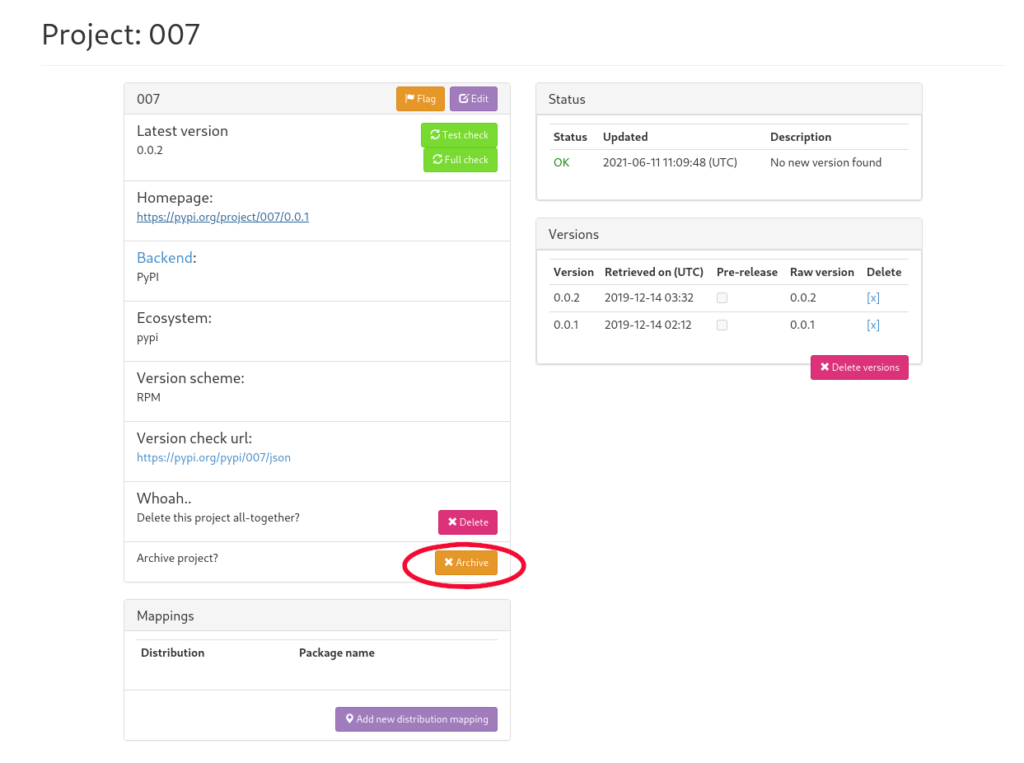Select the 2021-06-11 11:09:48 (UTC) timestamp
Image resolution: width=1024 pixels, height=763 pixels.
point(670,163)
